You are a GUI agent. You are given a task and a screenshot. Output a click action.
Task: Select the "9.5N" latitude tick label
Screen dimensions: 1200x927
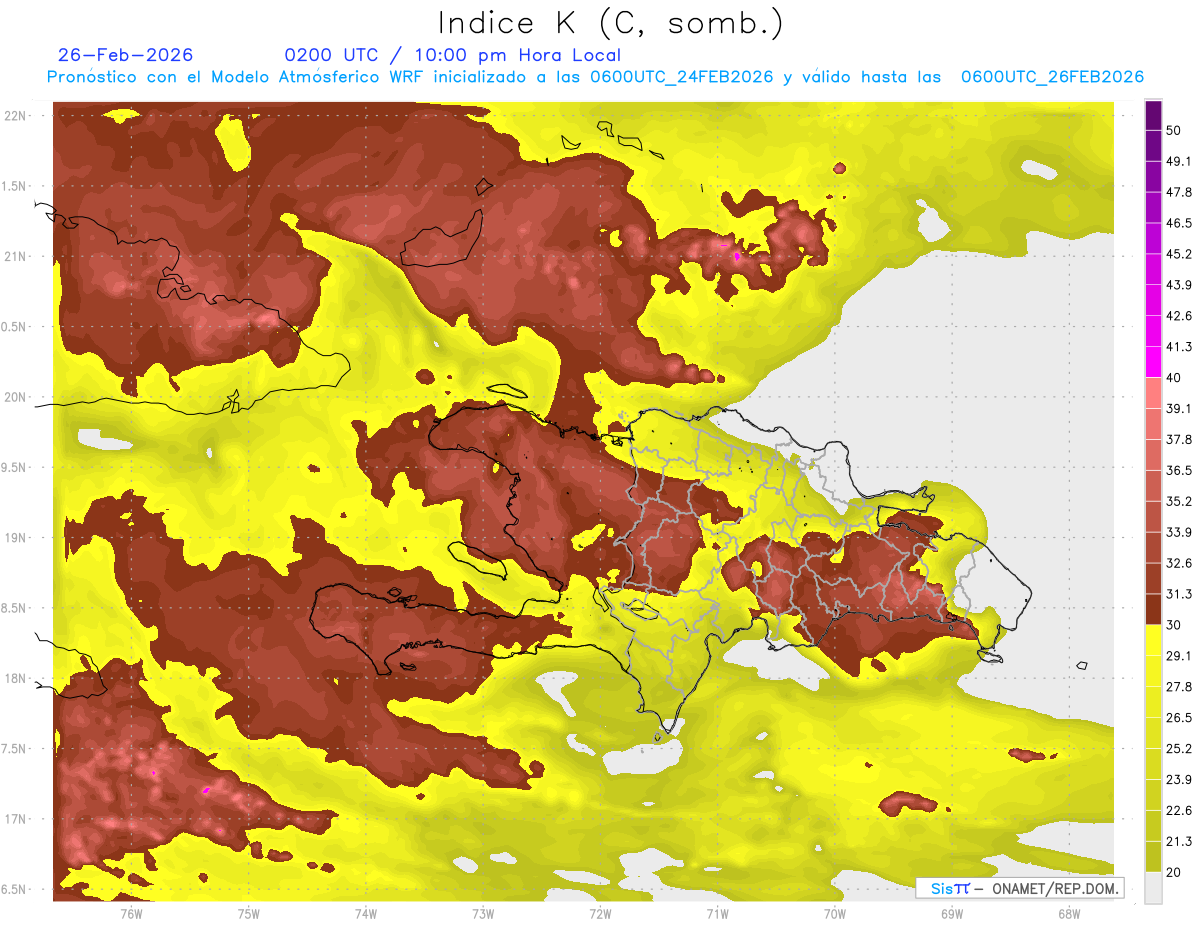click(x=15, y=468)
